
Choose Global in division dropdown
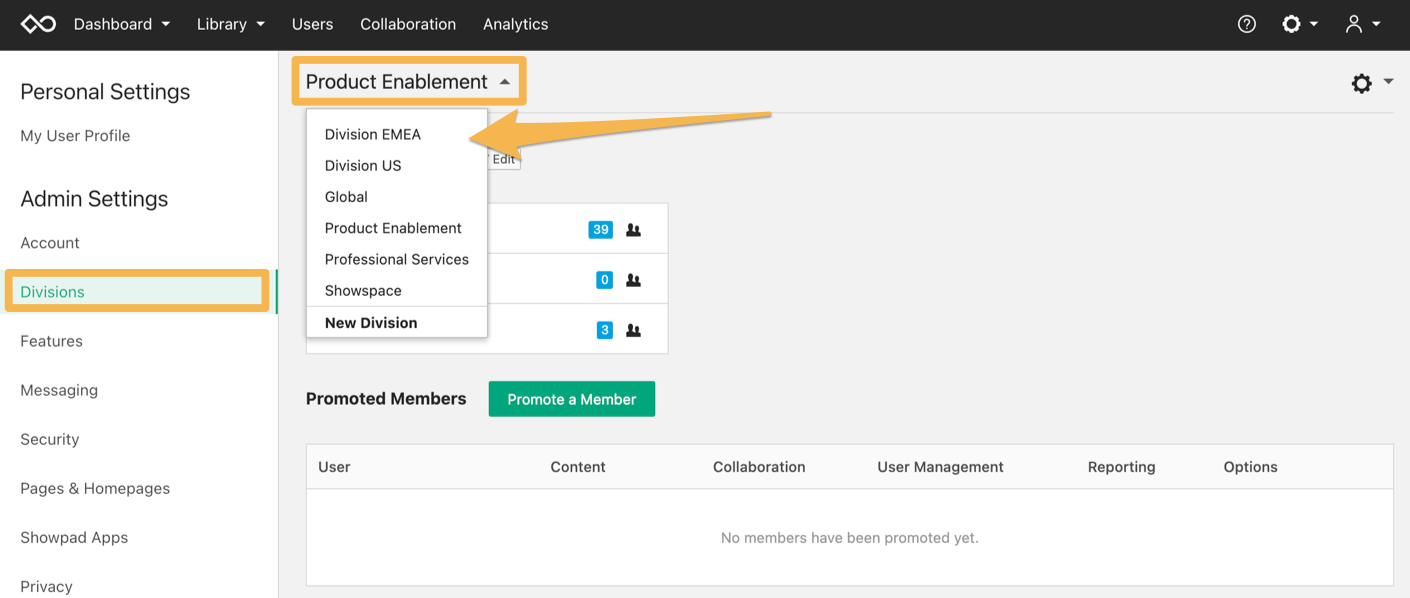pyautogui.click(x=396, y=197)
